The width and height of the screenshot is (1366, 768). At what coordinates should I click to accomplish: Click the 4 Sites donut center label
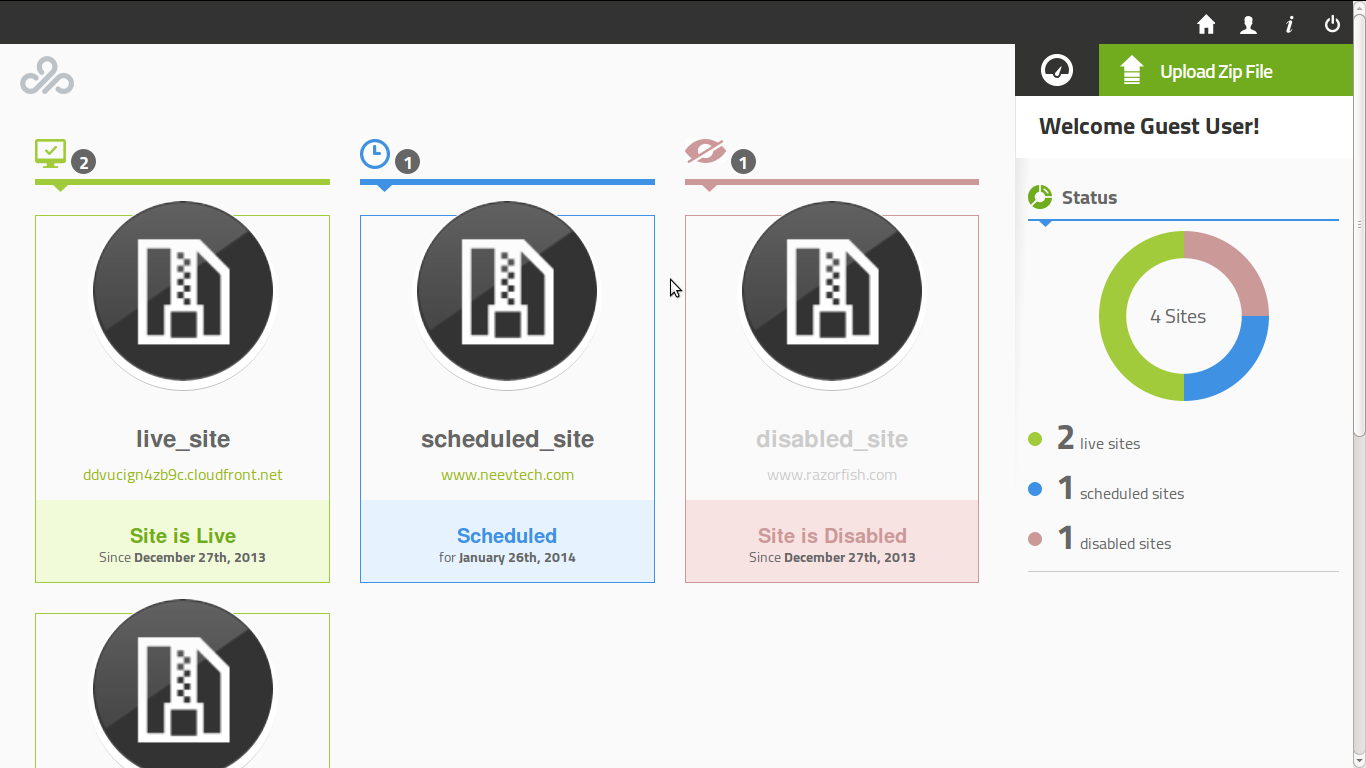pos(1178,316)
